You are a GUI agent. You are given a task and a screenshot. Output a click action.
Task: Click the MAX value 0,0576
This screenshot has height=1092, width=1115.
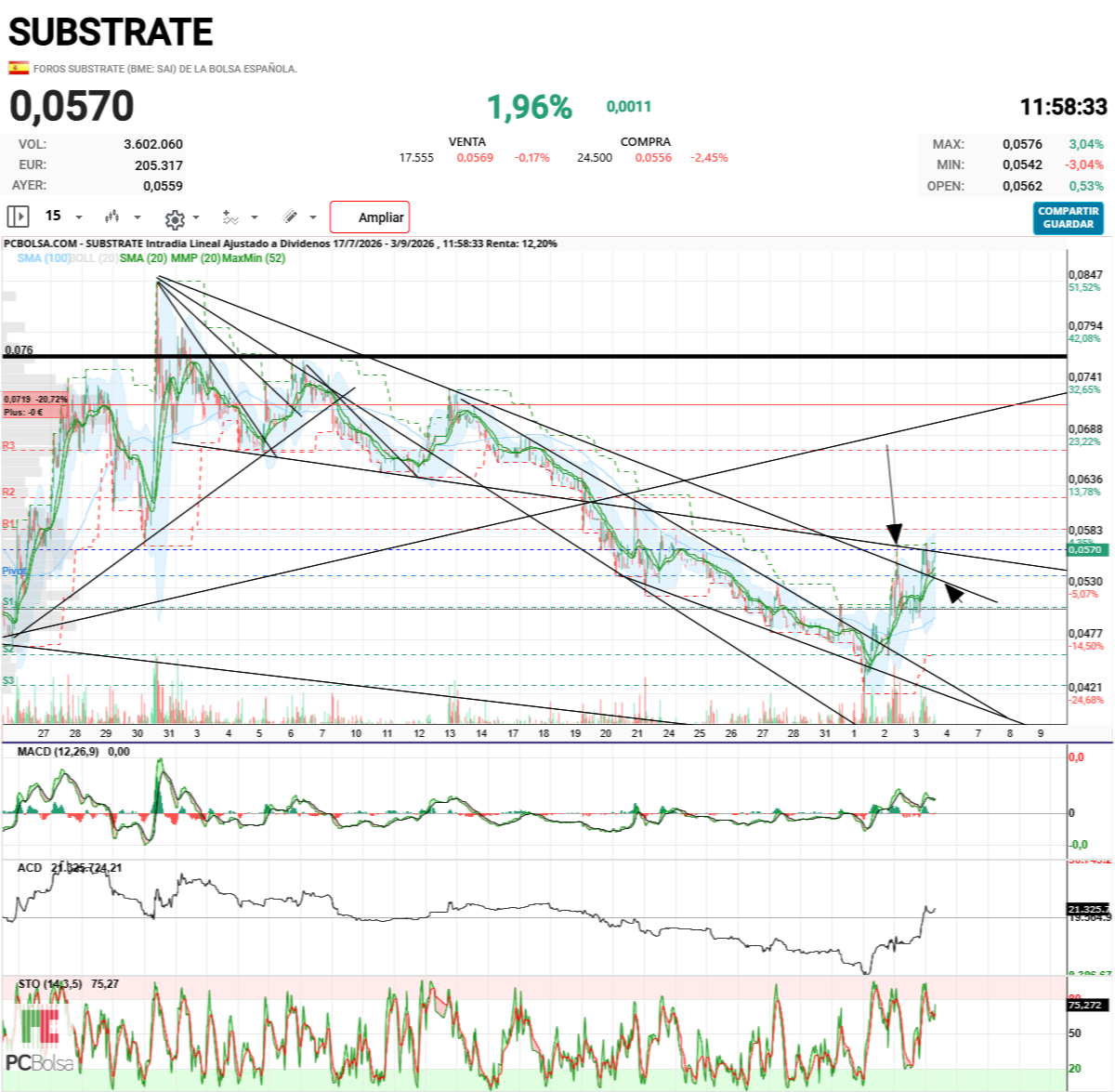1022,144
